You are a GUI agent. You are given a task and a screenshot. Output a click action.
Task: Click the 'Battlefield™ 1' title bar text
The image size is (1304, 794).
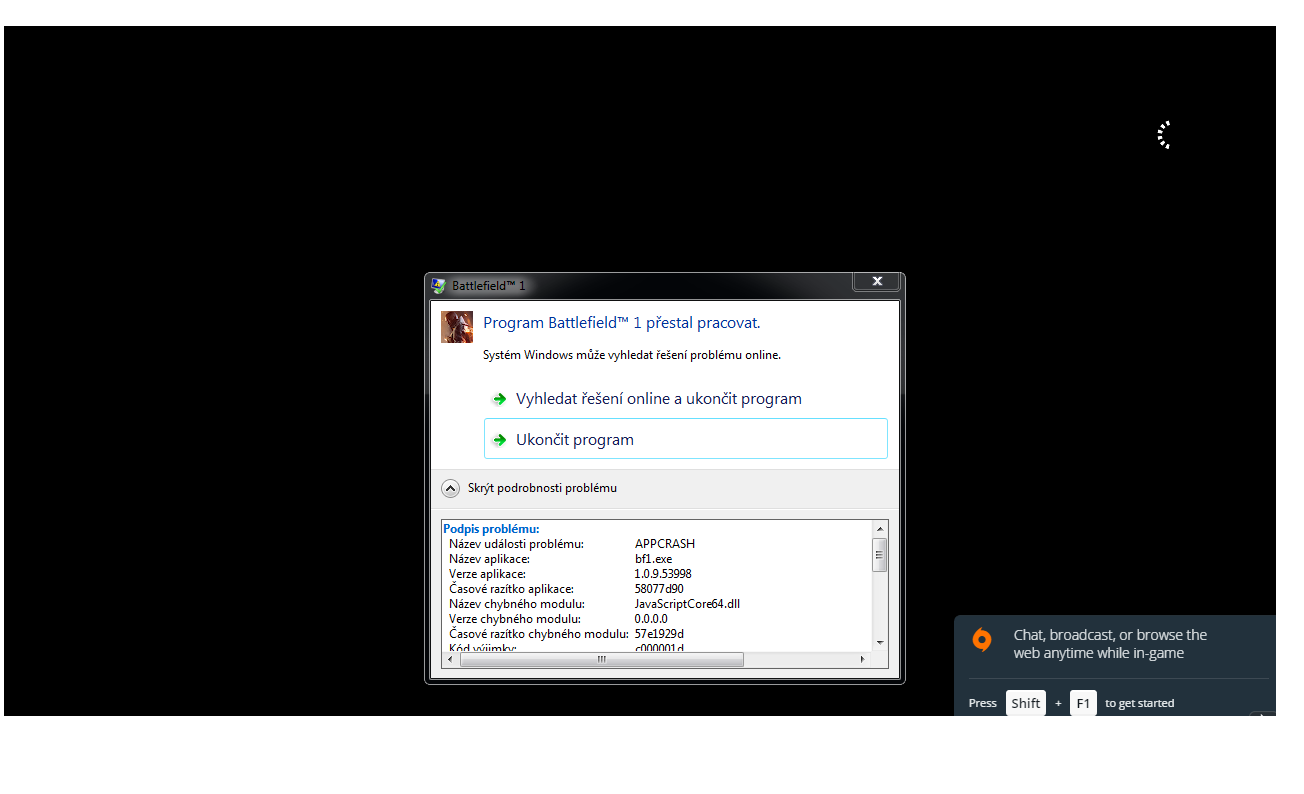(x=489, y=286)
